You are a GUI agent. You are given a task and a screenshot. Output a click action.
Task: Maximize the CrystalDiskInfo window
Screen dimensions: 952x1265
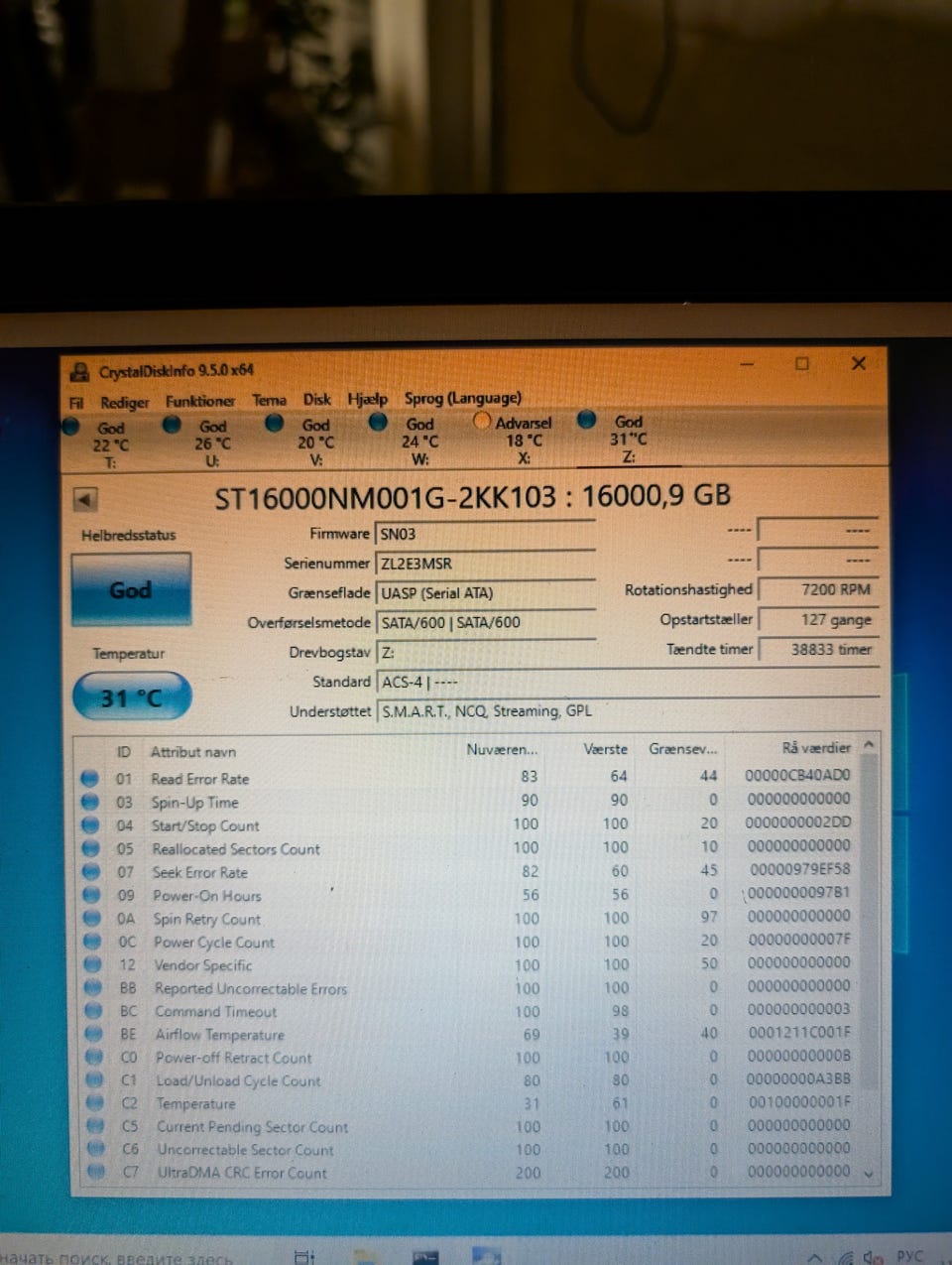pos(802,363)
